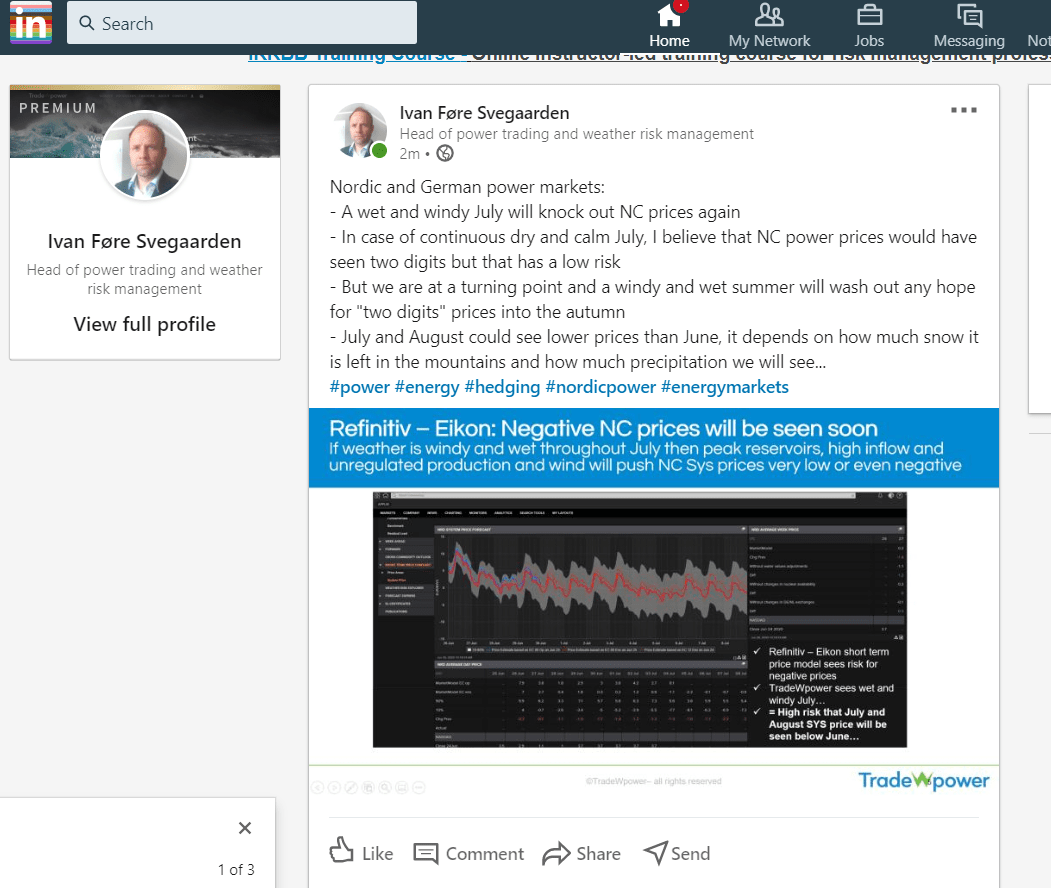Viewport: 1051px width, 888px height.
Task: Click the globe visibility icon on post
Action: coord(444,153)
